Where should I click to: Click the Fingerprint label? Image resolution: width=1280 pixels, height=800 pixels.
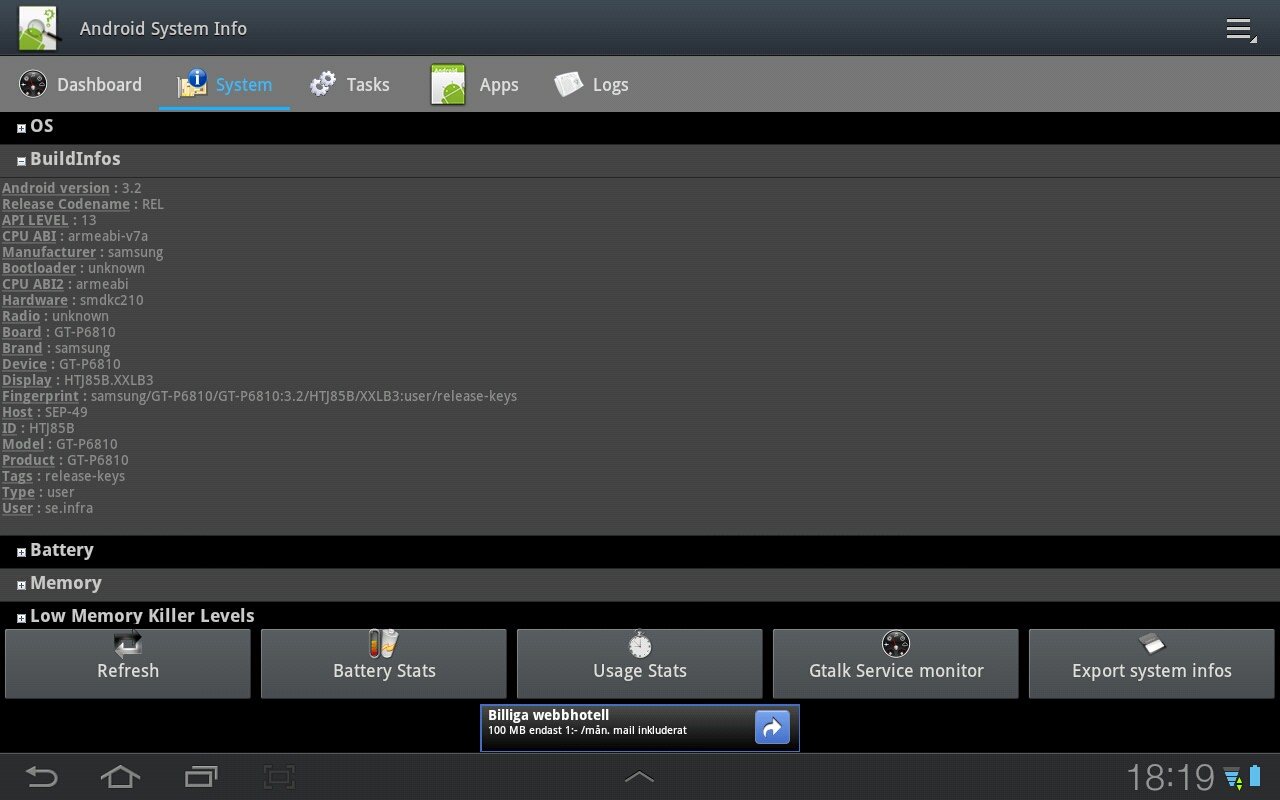tap(40, 396)
